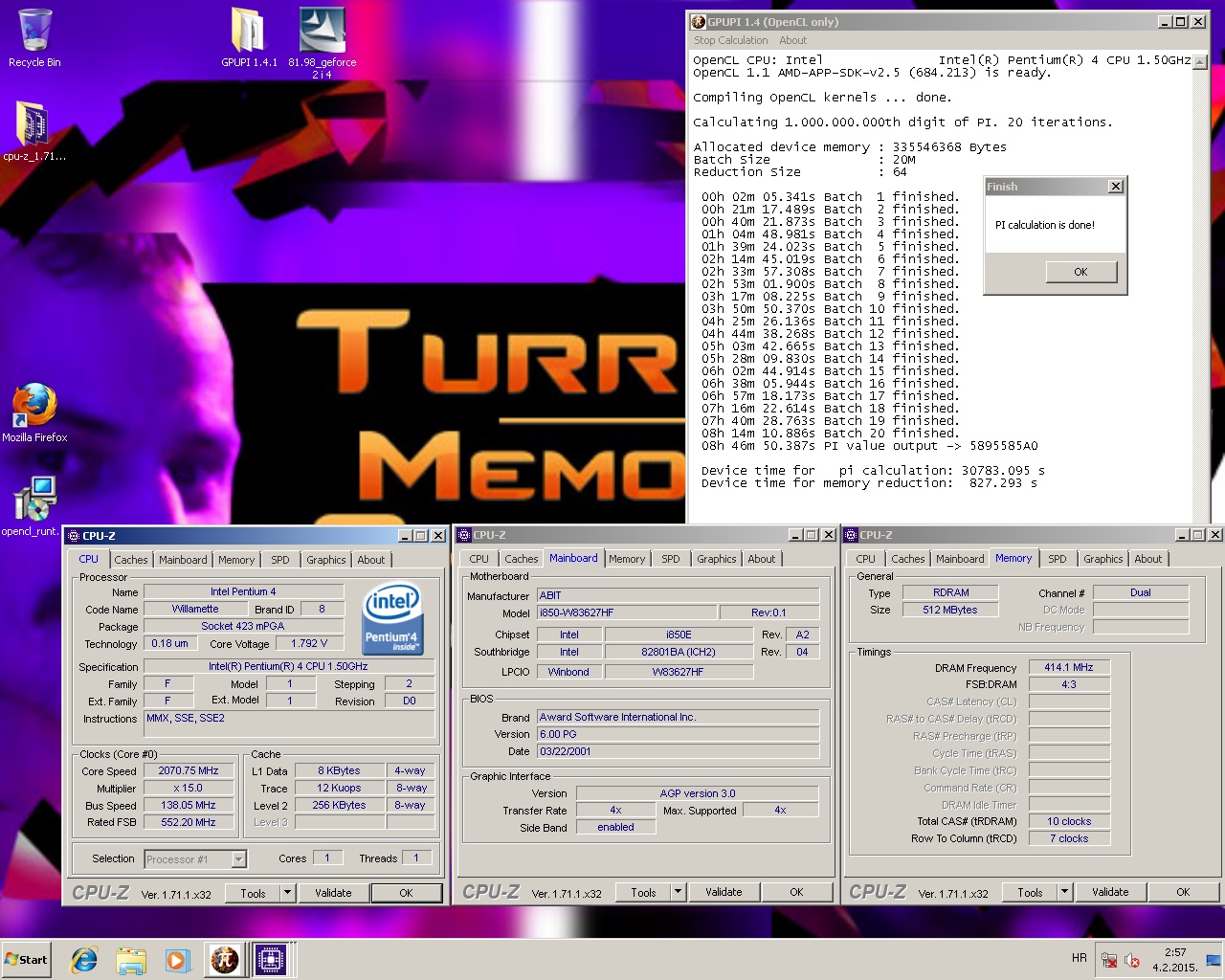Open the 81.98_geforce installer icon
This screenshot has height=980, width=1225.
pyautogui.click(x=323, y=42)
